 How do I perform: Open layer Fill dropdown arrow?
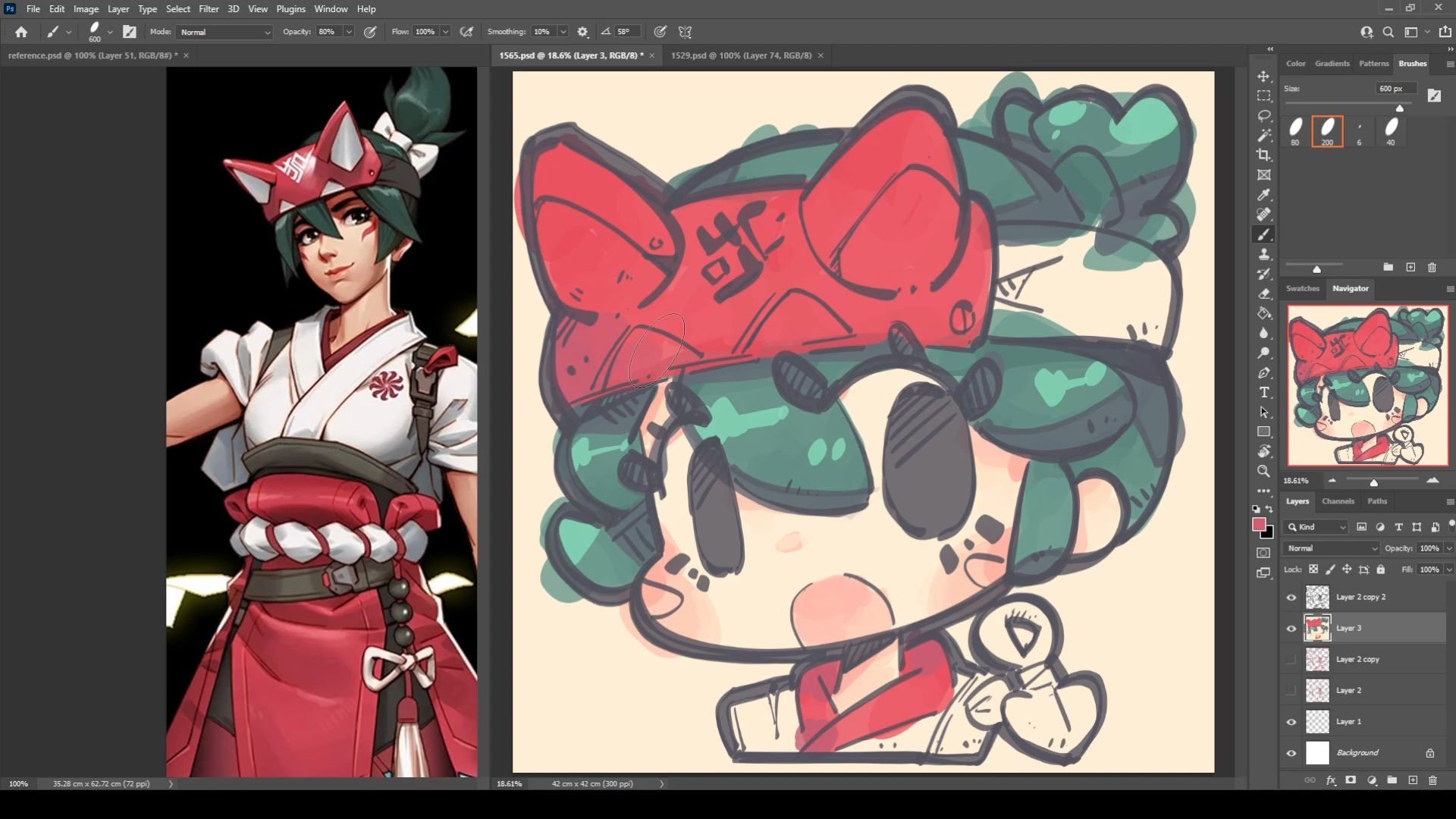pos(1449,570)
